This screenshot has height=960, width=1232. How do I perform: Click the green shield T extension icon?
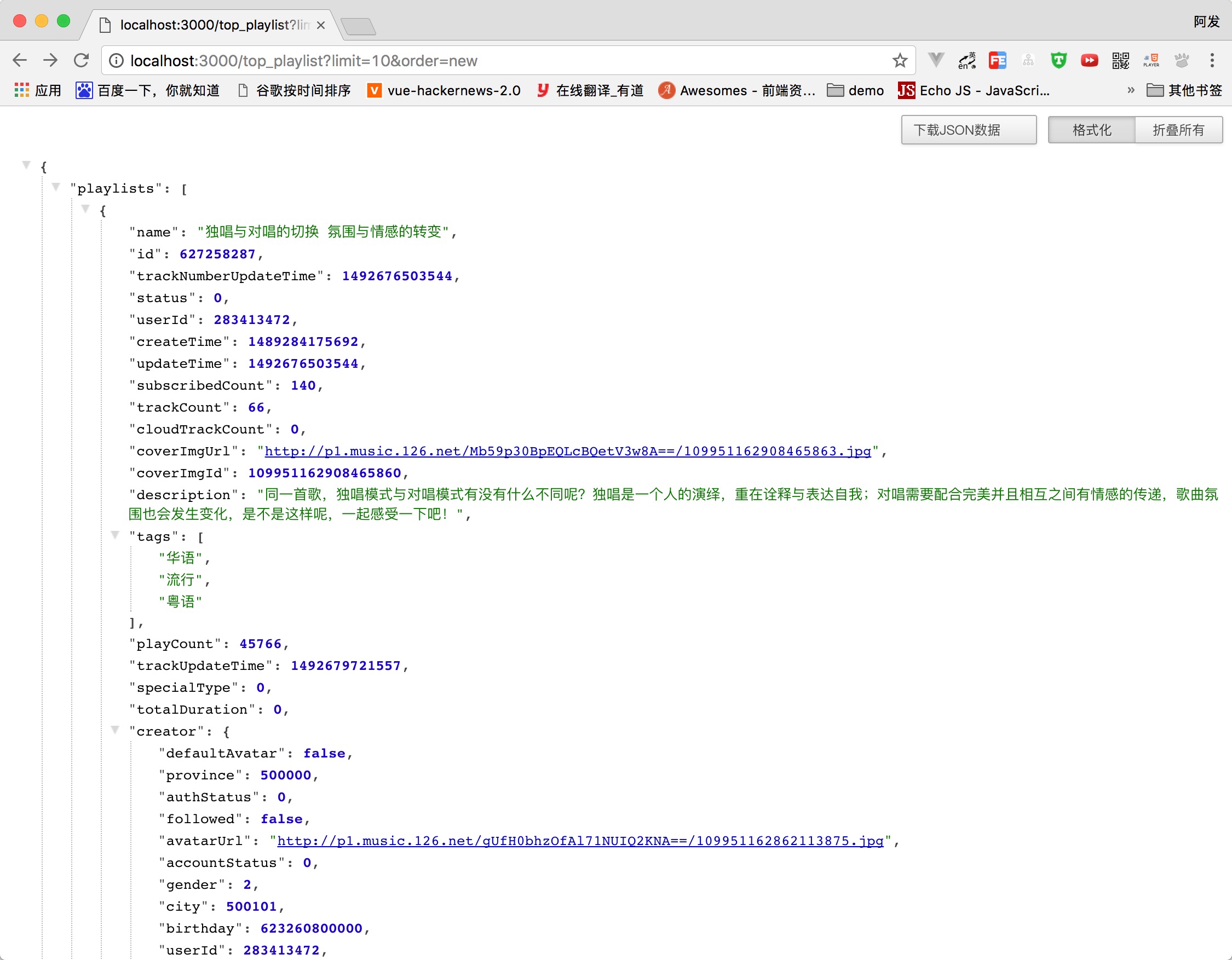click(x=1059, y=60)
